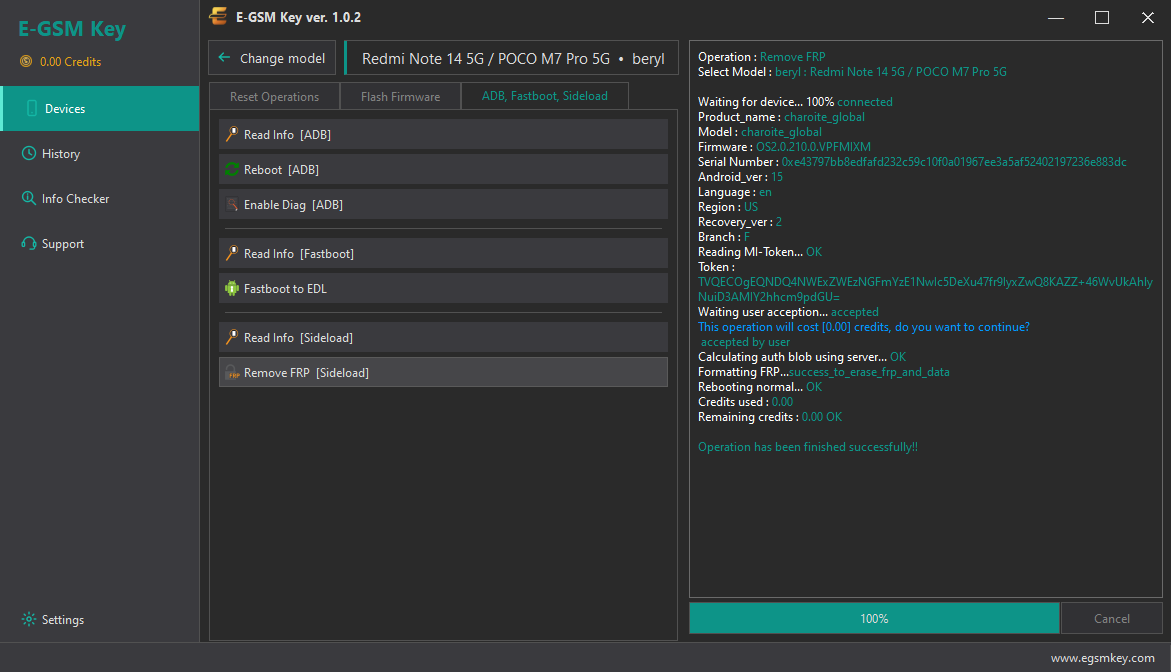Run Read Info [Fastboot]
Viewport: 1171px width, 672px height.
[x=444, y=254]
